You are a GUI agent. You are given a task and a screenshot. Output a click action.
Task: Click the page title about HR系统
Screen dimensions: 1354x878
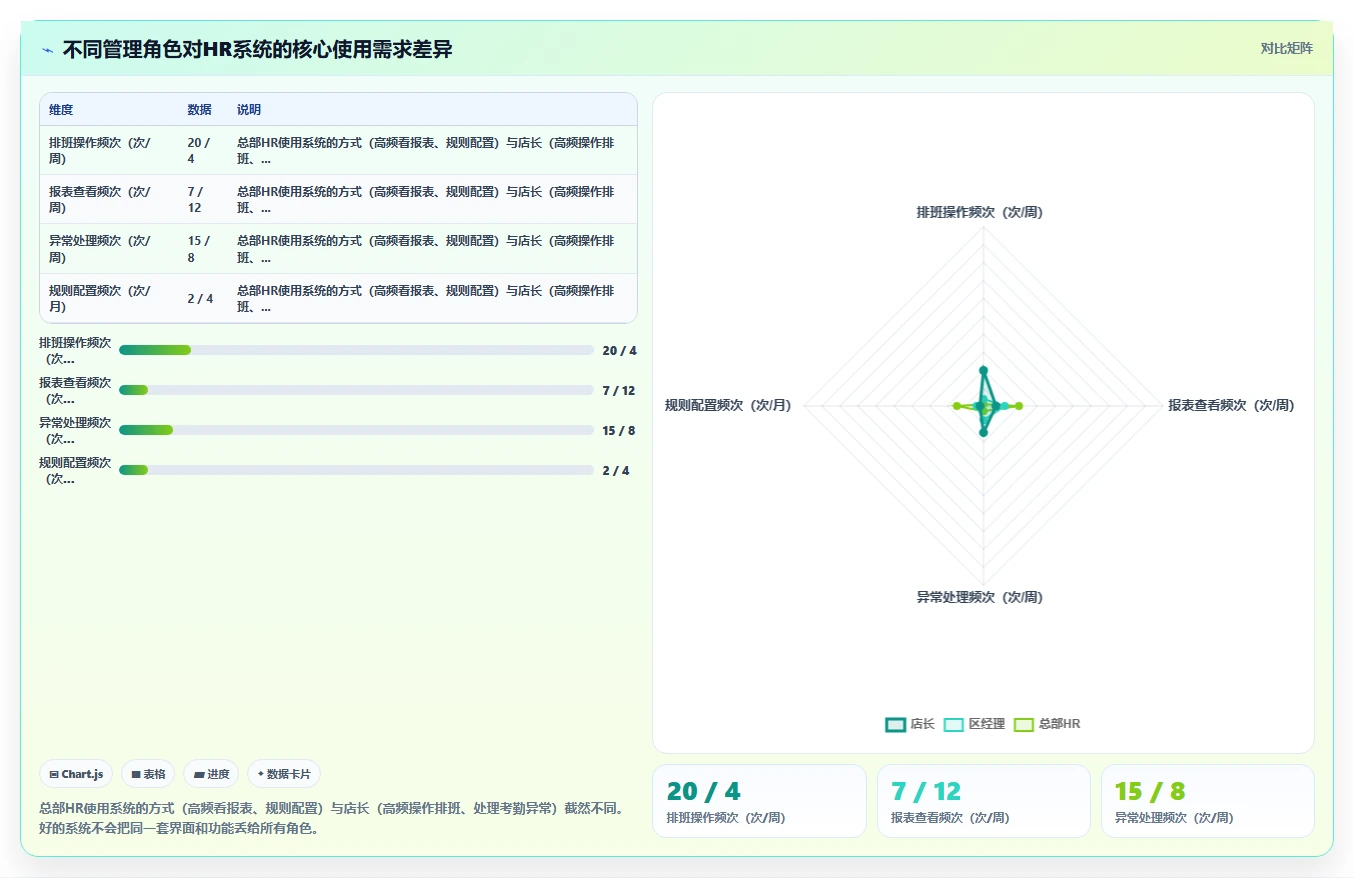pyautogui.click(x=258, y=49)
